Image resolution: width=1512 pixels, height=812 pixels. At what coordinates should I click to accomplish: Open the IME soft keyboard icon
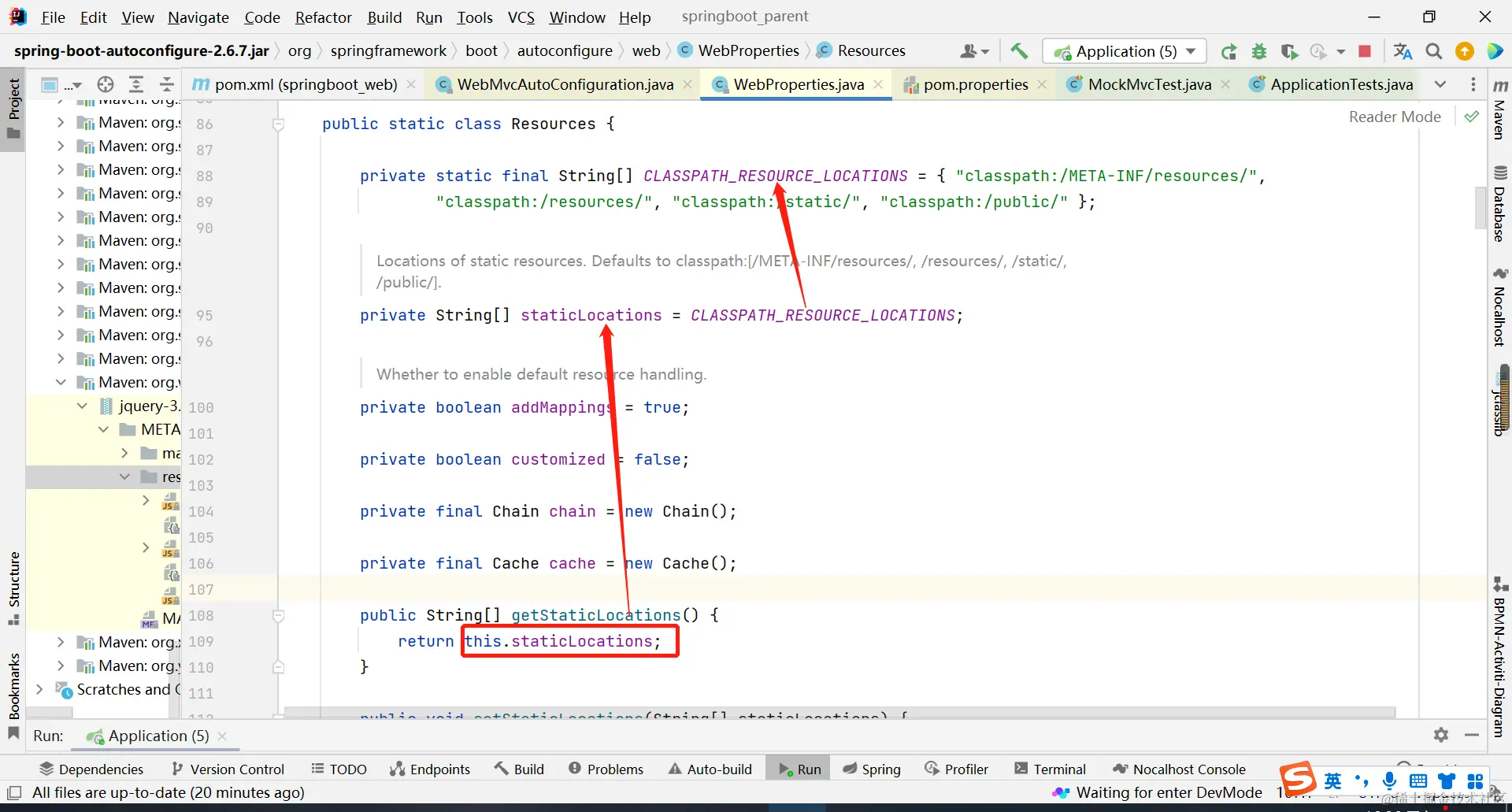[1418, 780]
